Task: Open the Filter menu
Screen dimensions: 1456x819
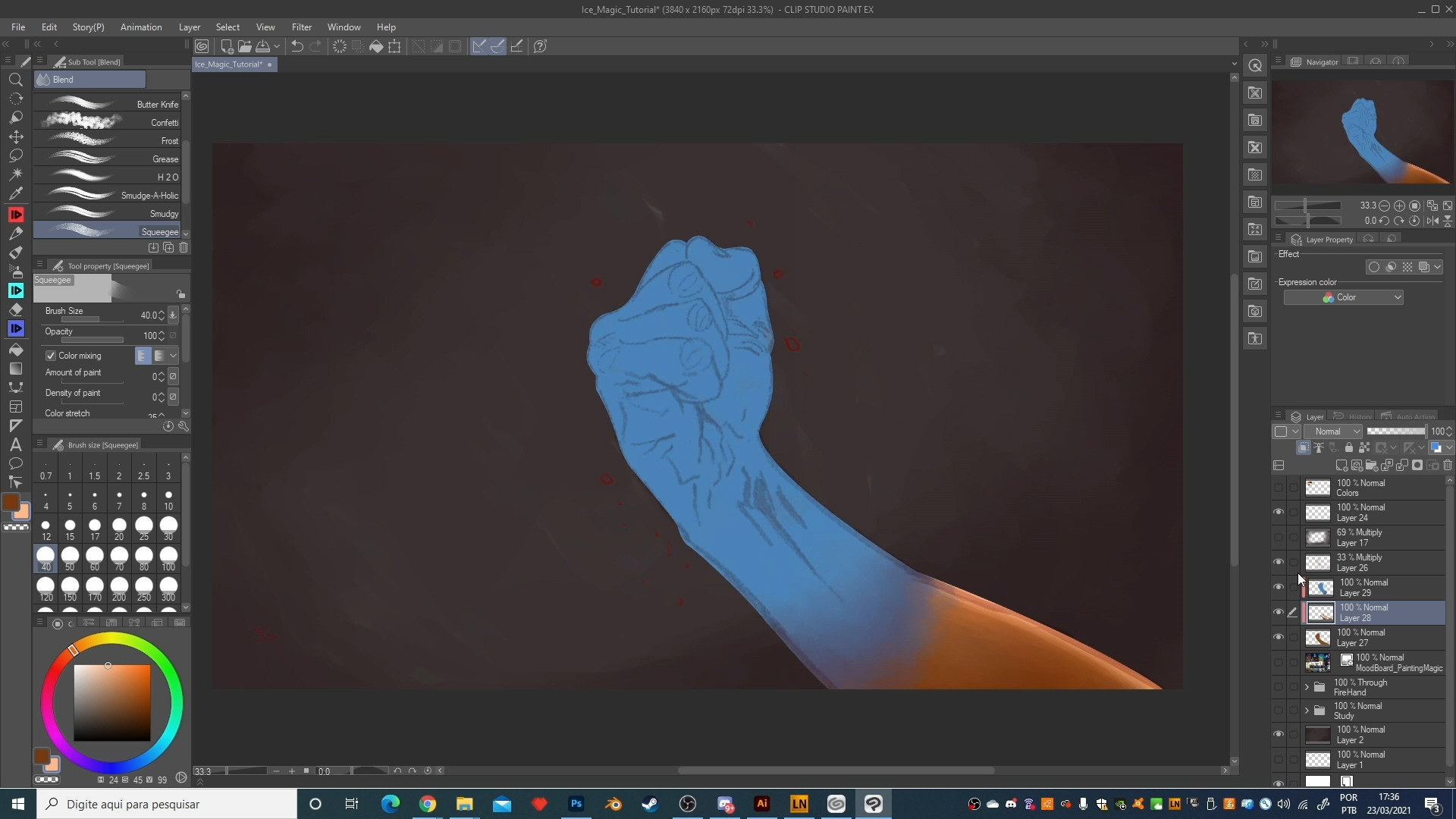Action: coord(301,27)
